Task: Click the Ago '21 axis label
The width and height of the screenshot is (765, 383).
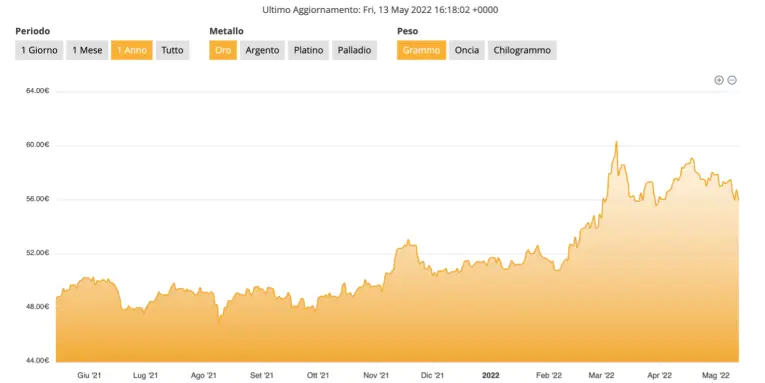Action: pos(203,375)
